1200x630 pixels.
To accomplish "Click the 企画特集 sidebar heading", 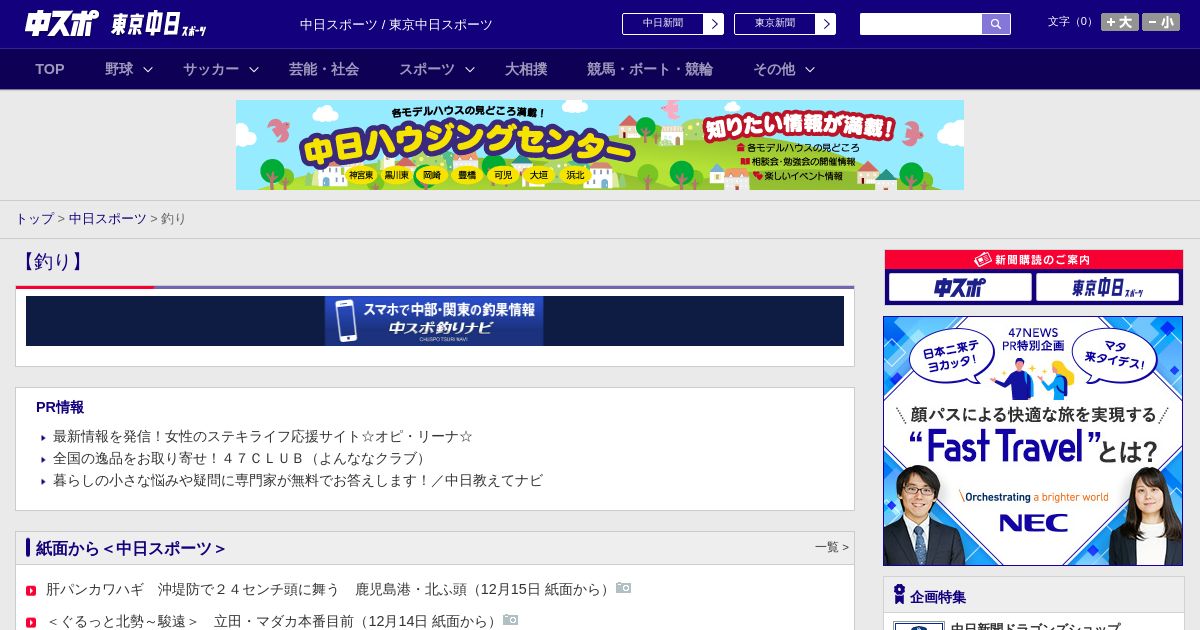I will [x=938, y=596].
